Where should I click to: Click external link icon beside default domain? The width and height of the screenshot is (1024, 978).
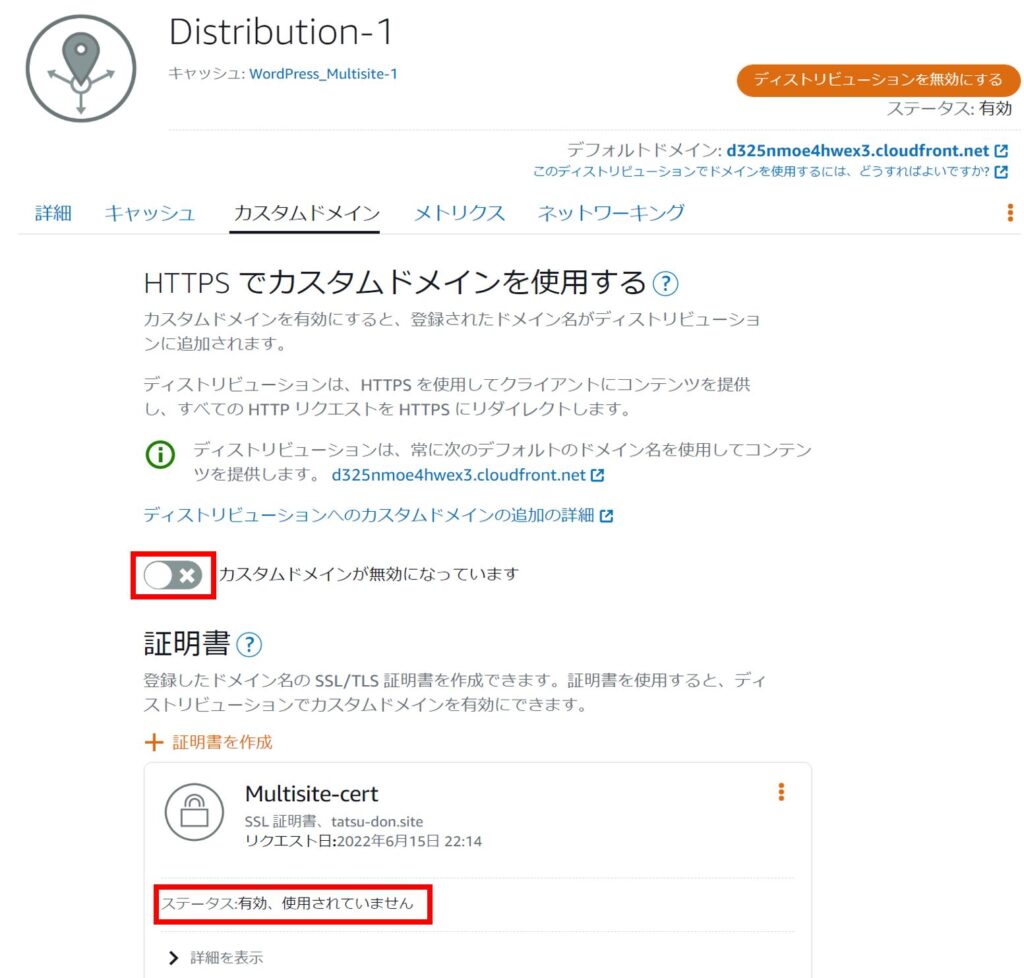[1001, 151]
